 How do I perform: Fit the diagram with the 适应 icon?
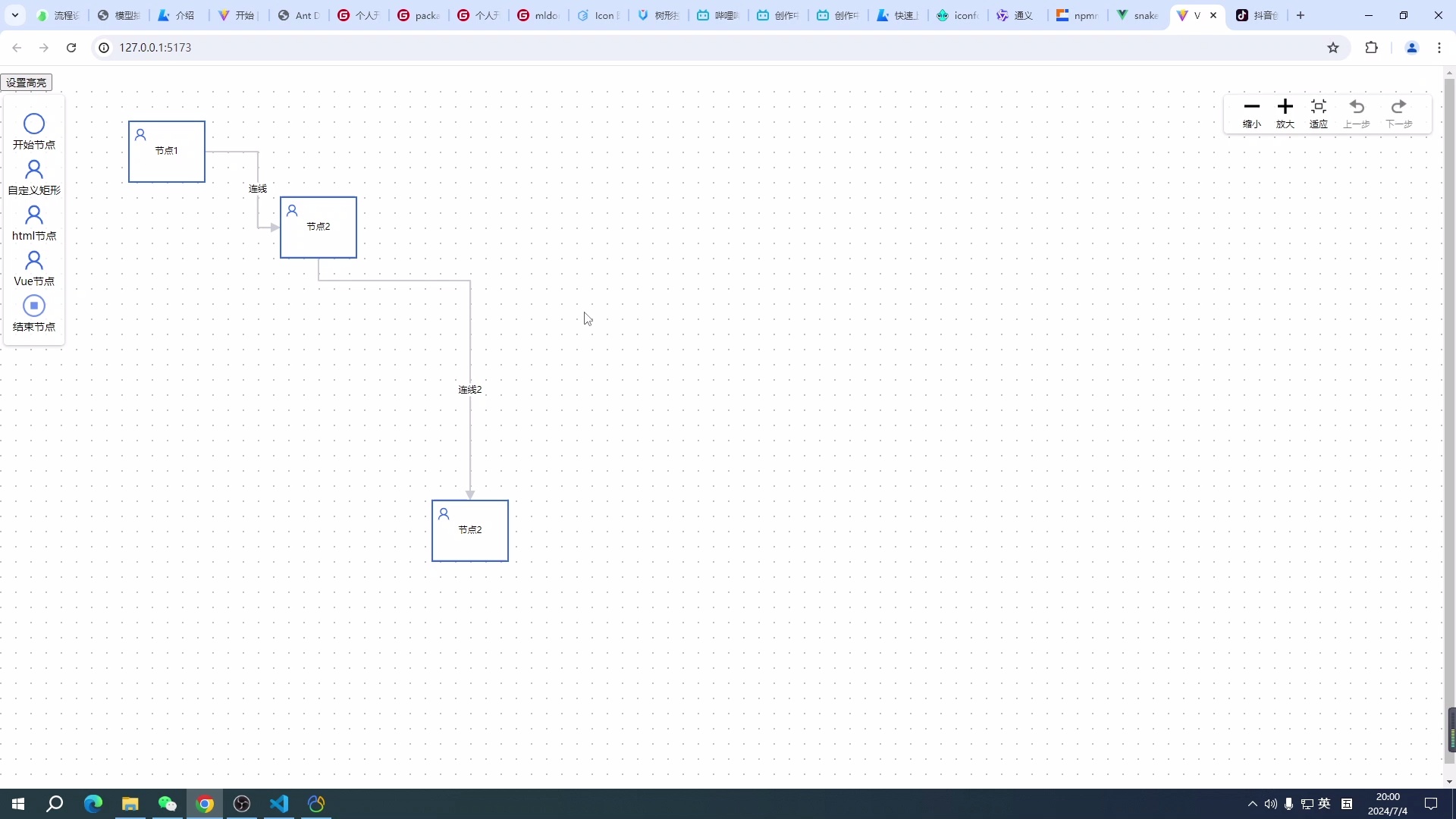(x=1319, y=107)
